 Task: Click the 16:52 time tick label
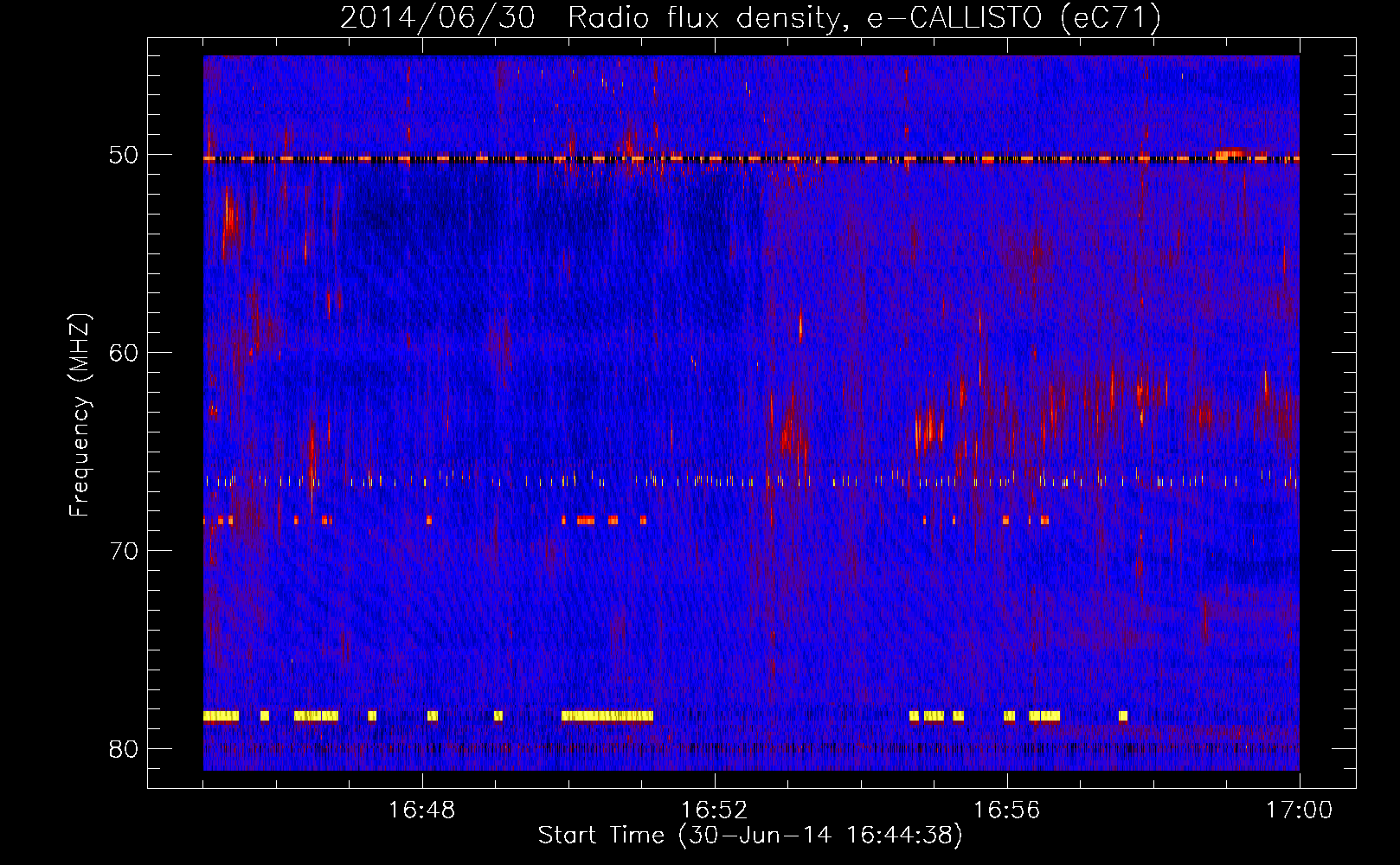point(715,811)
